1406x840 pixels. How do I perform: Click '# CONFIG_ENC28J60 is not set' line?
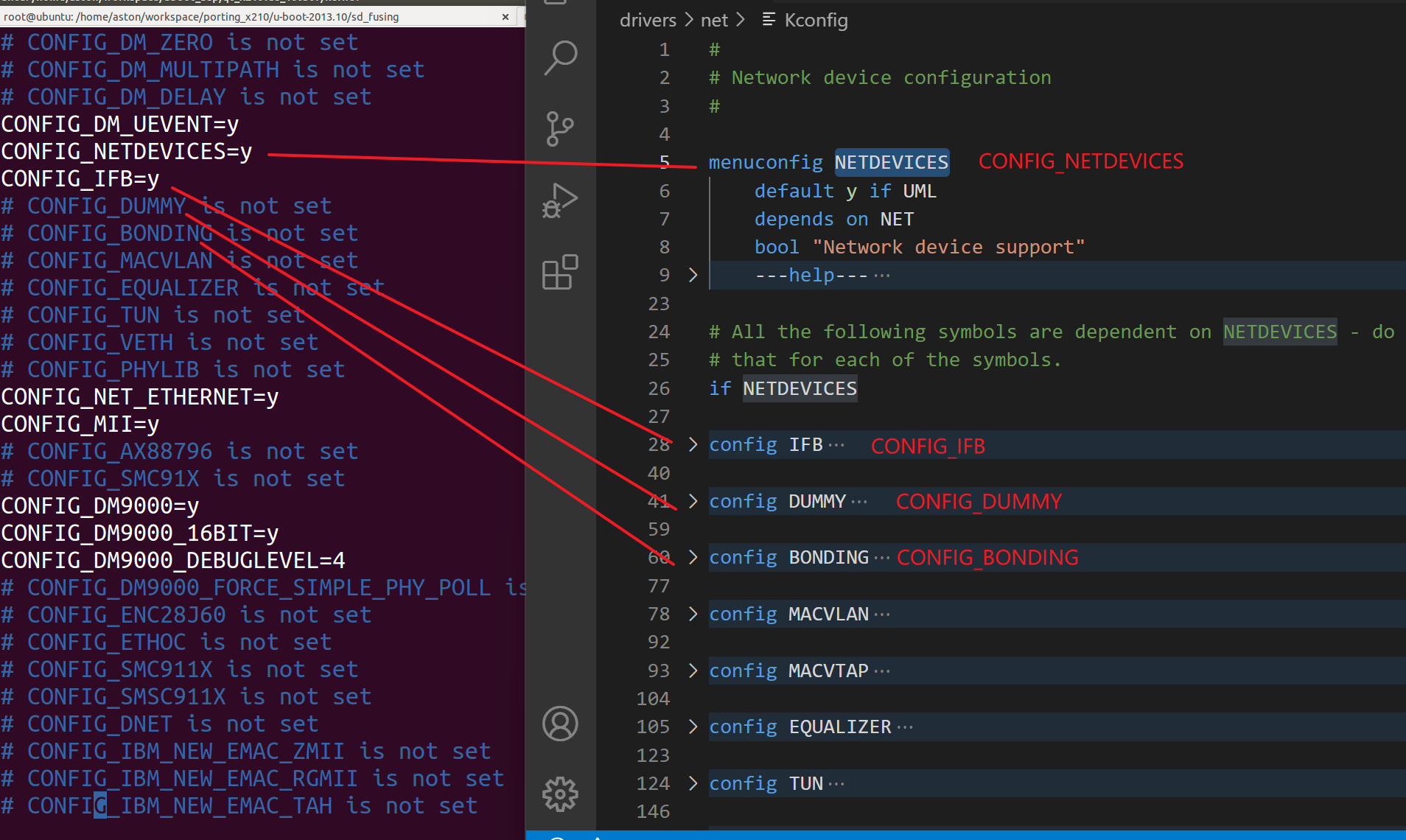[x=186, y=615]
